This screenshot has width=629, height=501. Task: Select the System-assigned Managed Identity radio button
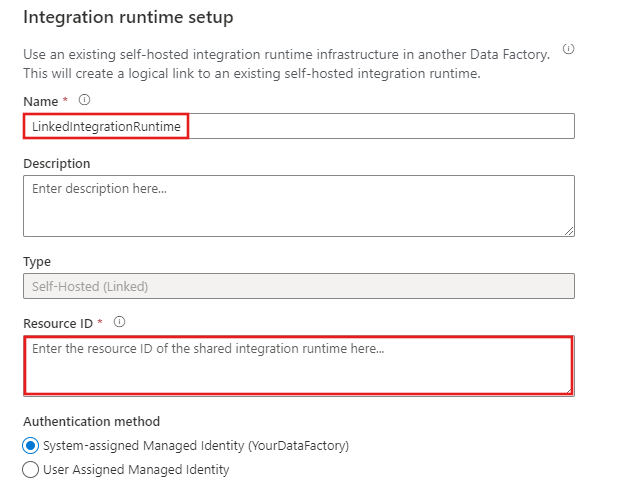point(30,445)
